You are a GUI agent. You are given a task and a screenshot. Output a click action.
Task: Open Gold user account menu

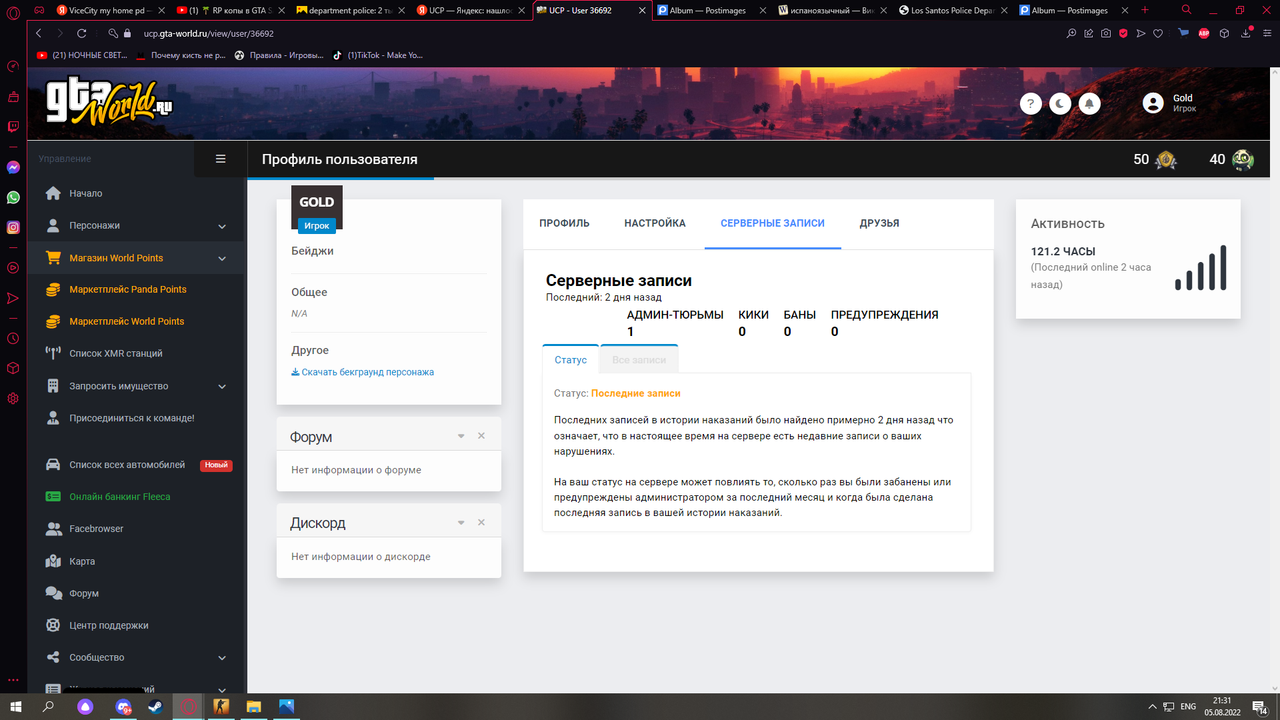coord(1170,103)
